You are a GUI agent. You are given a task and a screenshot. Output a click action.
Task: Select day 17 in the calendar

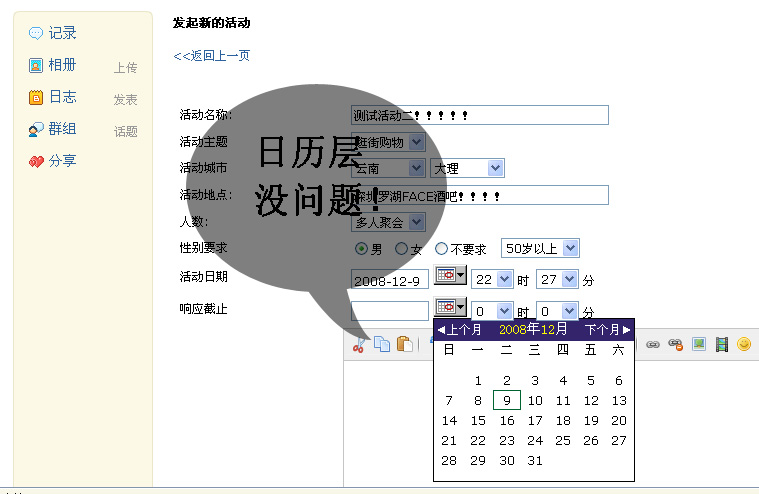(x=535, y=420)
